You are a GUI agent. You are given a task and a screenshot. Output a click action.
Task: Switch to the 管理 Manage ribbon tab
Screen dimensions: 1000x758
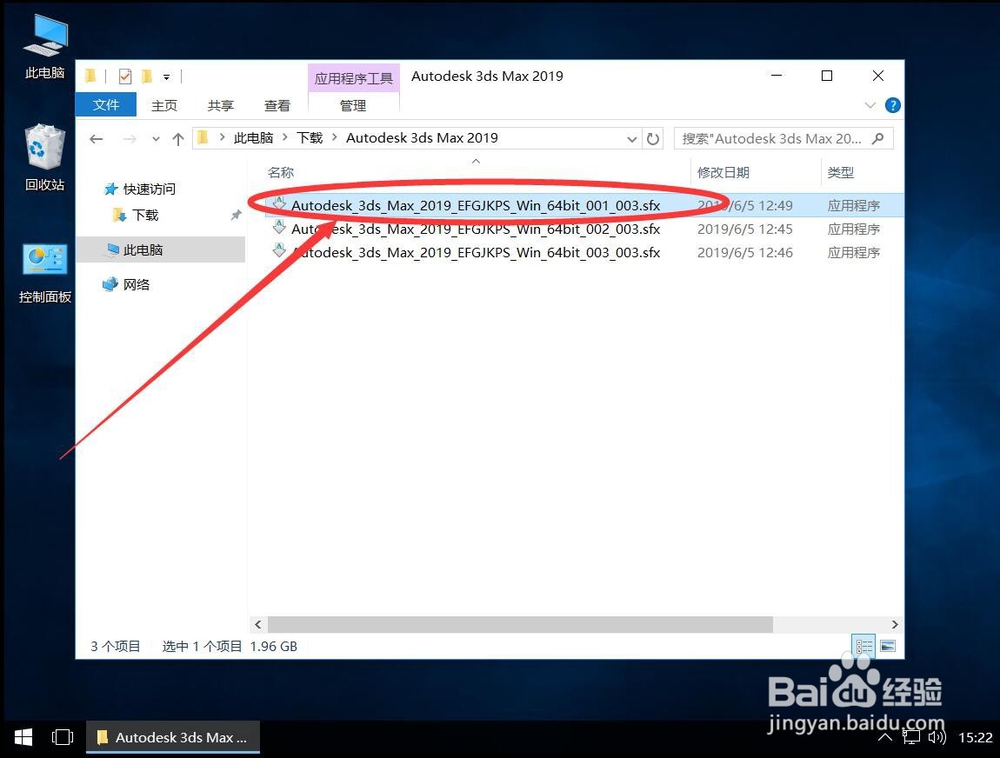[x=353, y=105]
